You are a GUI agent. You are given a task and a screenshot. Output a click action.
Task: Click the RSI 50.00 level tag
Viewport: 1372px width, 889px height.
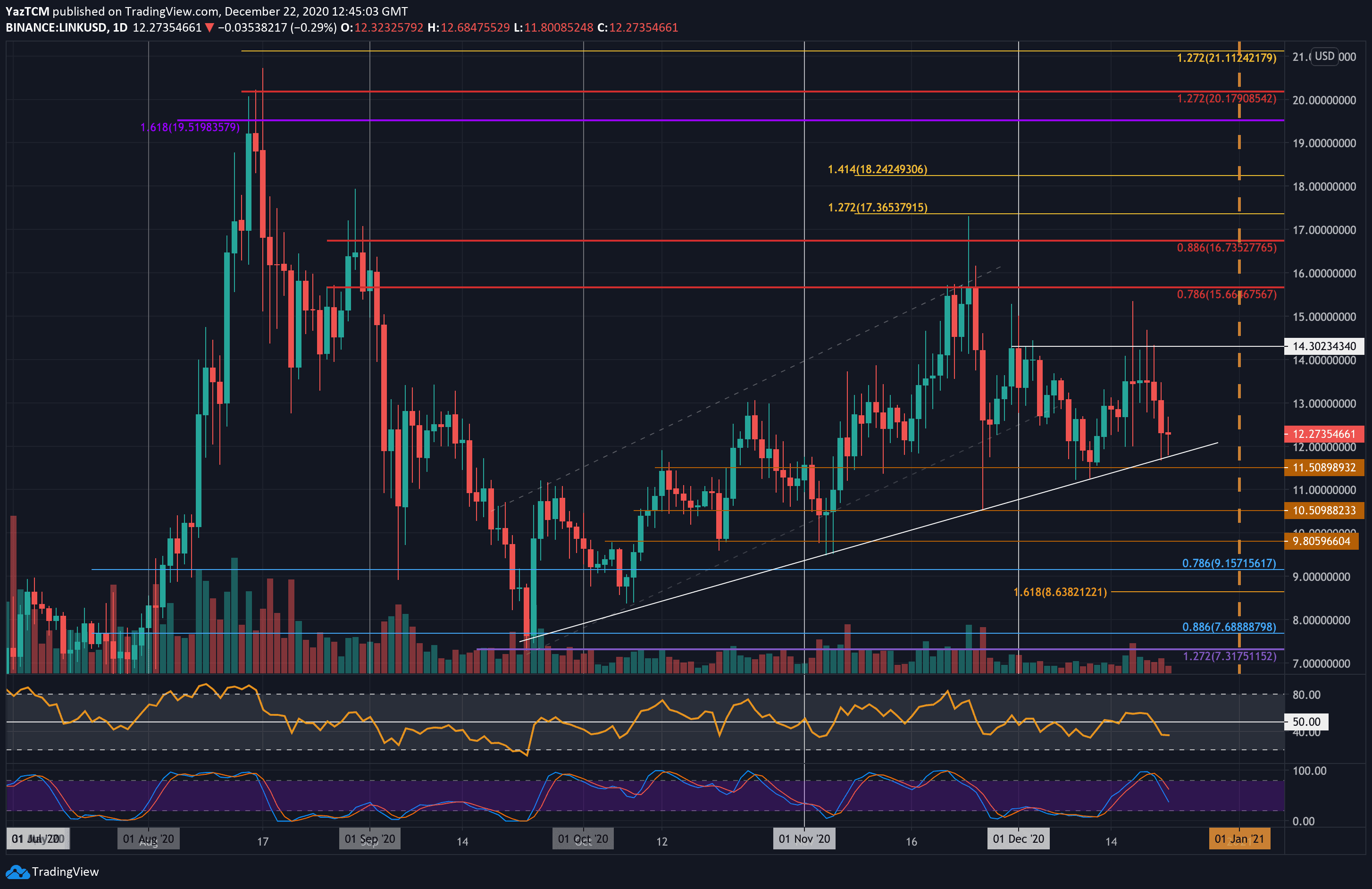coord(1306,721)
